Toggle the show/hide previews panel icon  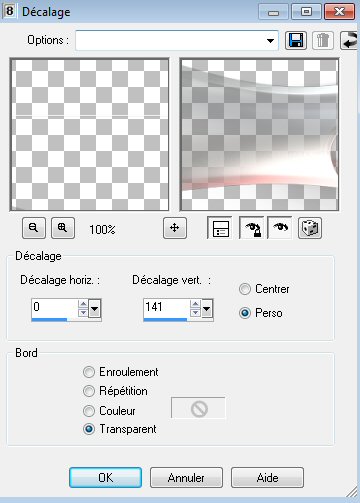[220, 228]
